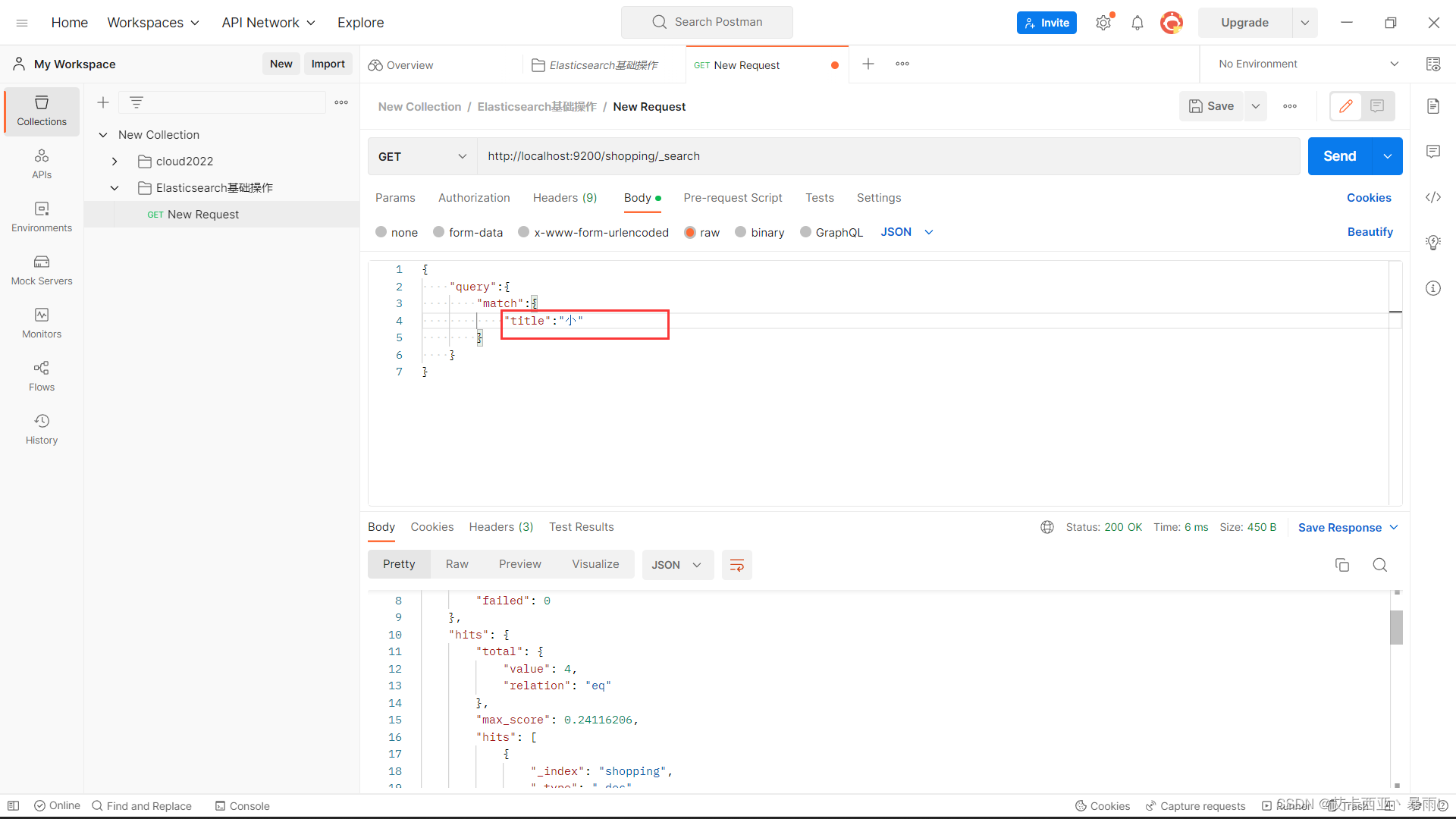Open the Collections sidebar panel
This screenshot has height=819, width=1456.
coord(42,111)
